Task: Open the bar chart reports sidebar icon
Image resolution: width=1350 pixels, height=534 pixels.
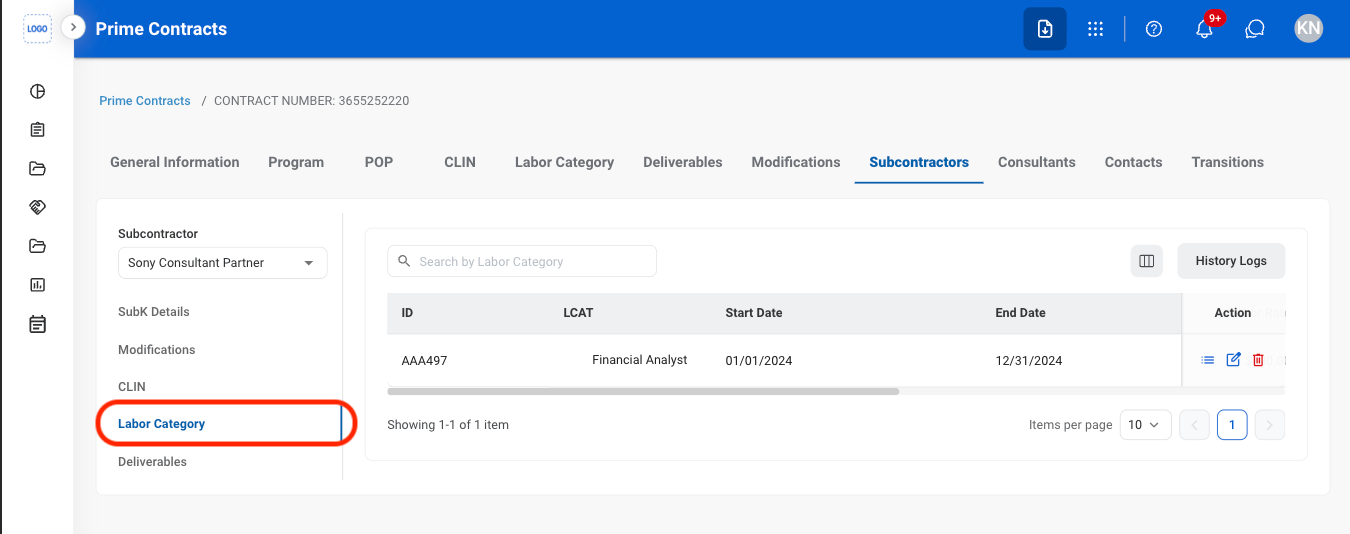Action: 37,285
